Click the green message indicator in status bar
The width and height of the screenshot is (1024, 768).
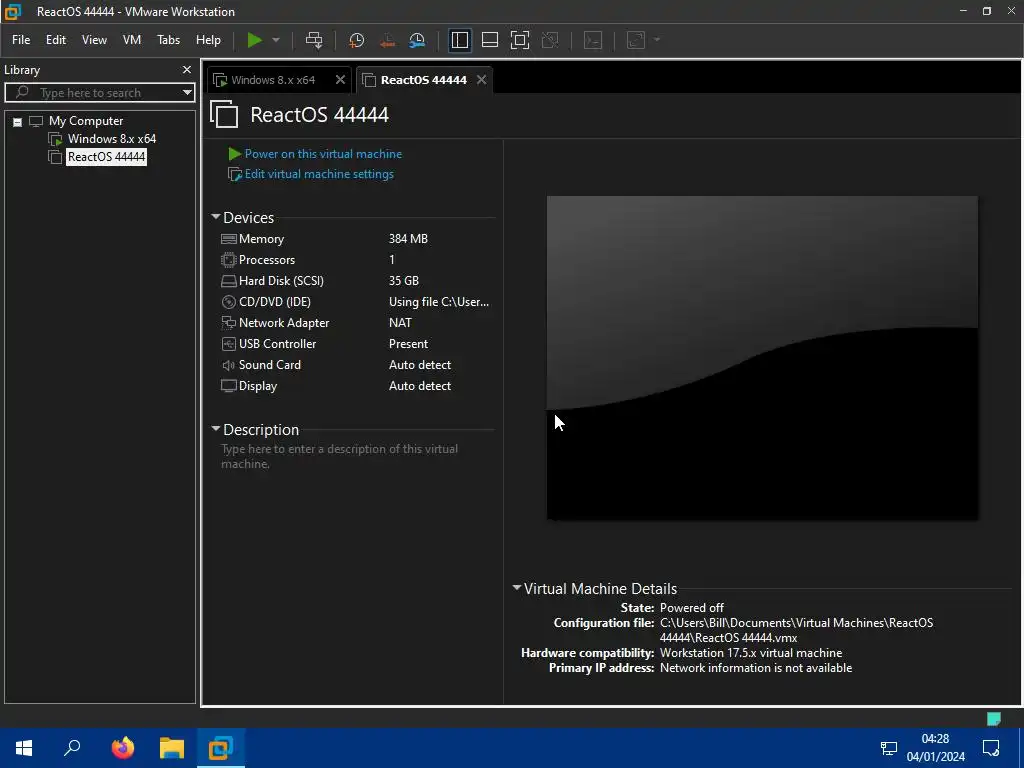coord(993,719)
